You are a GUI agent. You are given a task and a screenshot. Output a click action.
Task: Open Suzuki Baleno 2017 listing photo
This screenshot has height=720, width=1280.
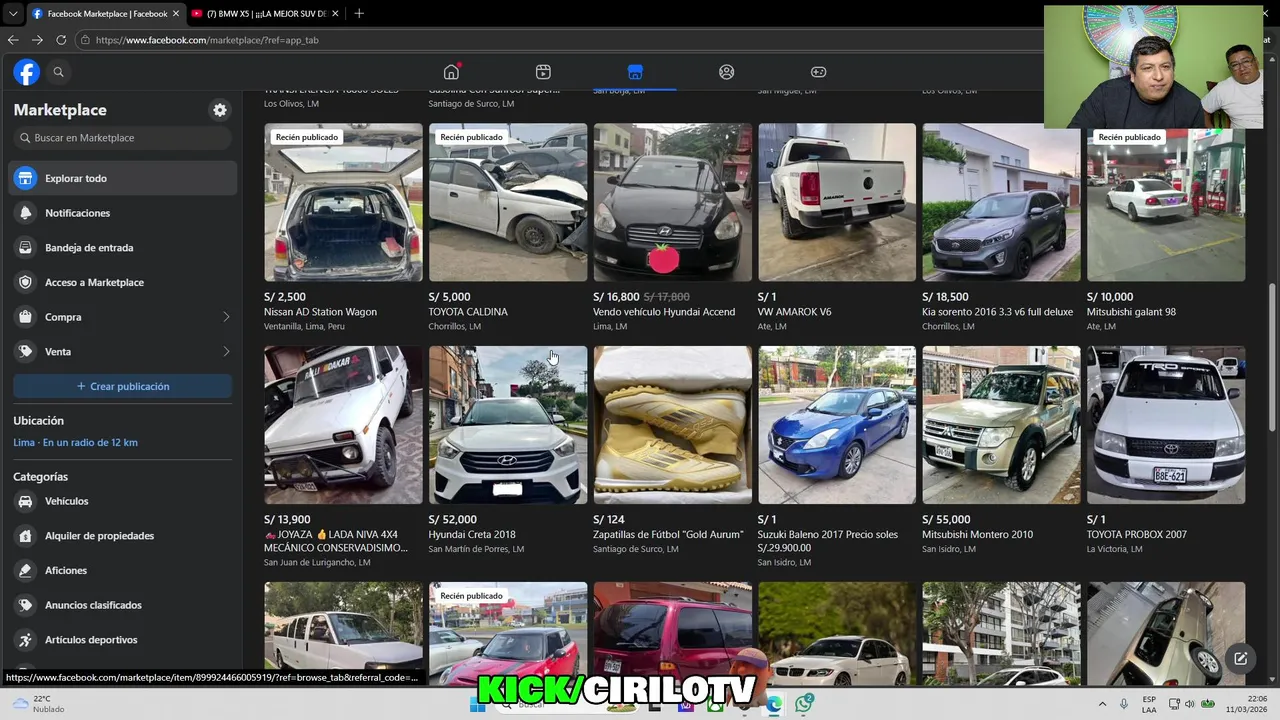click(x=837, y=425)
